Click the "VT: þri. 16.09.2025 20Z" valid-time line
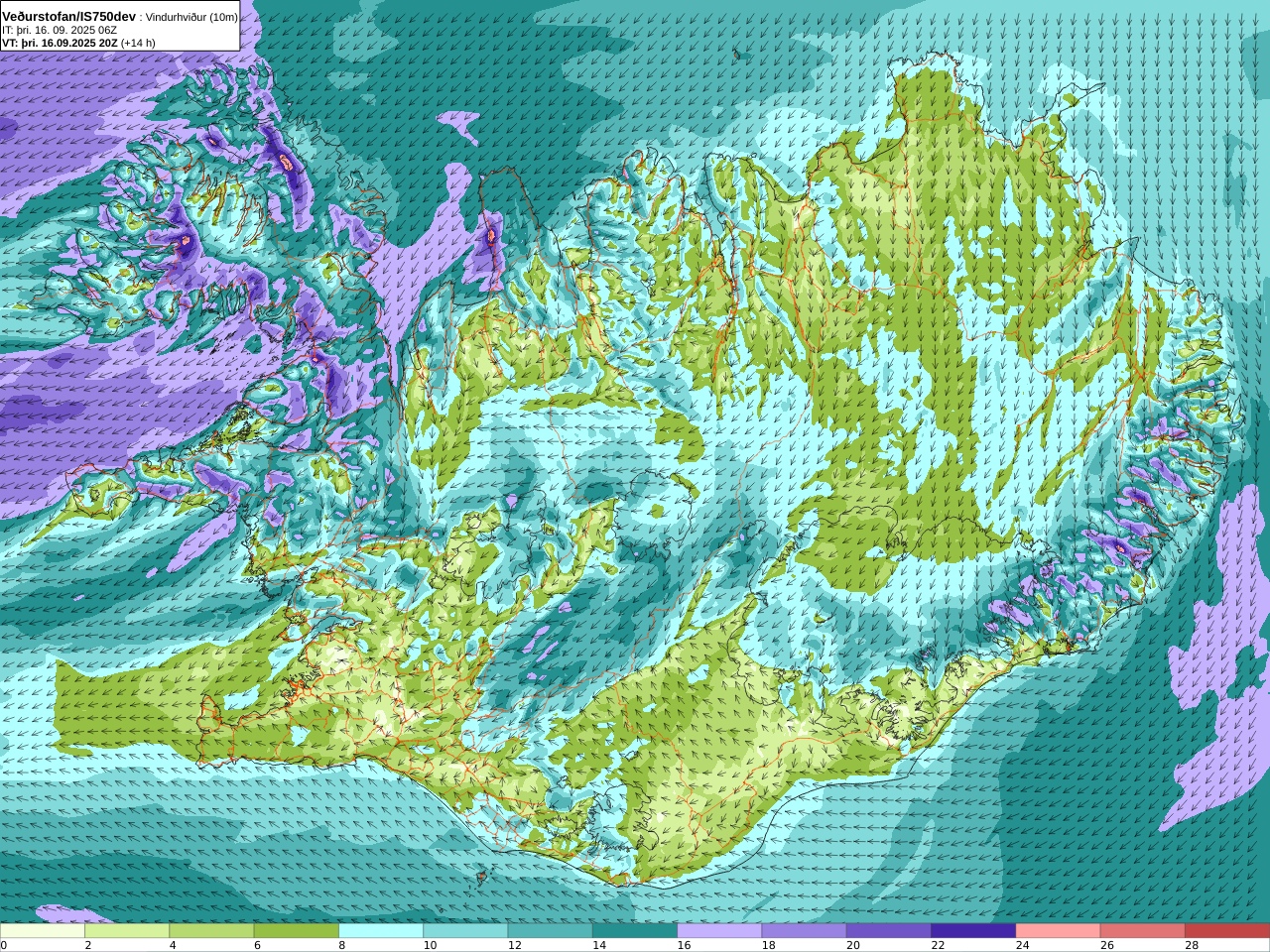 pos(60,43)
